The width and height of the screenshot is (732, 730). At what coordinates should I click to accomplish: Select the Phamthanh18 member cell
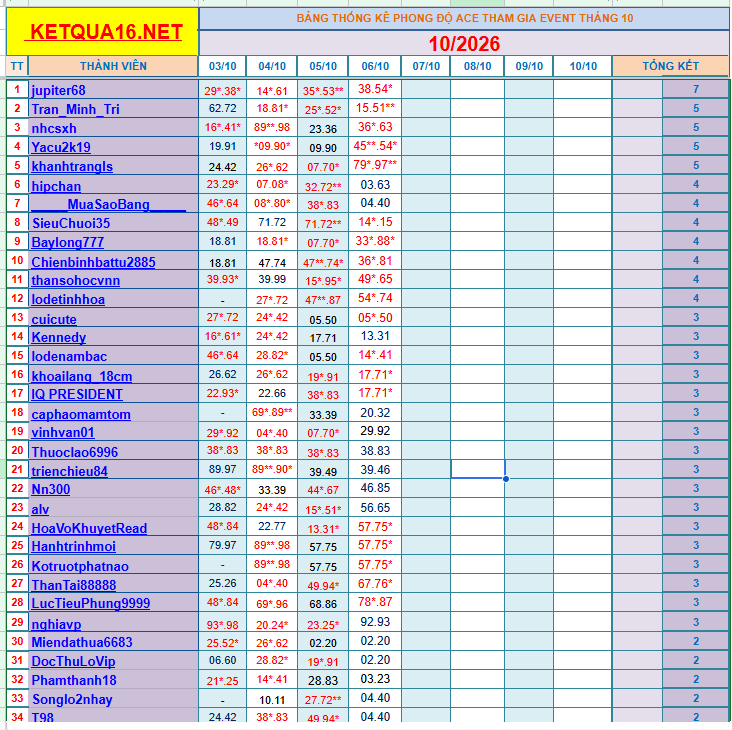[x=113, y=680]
